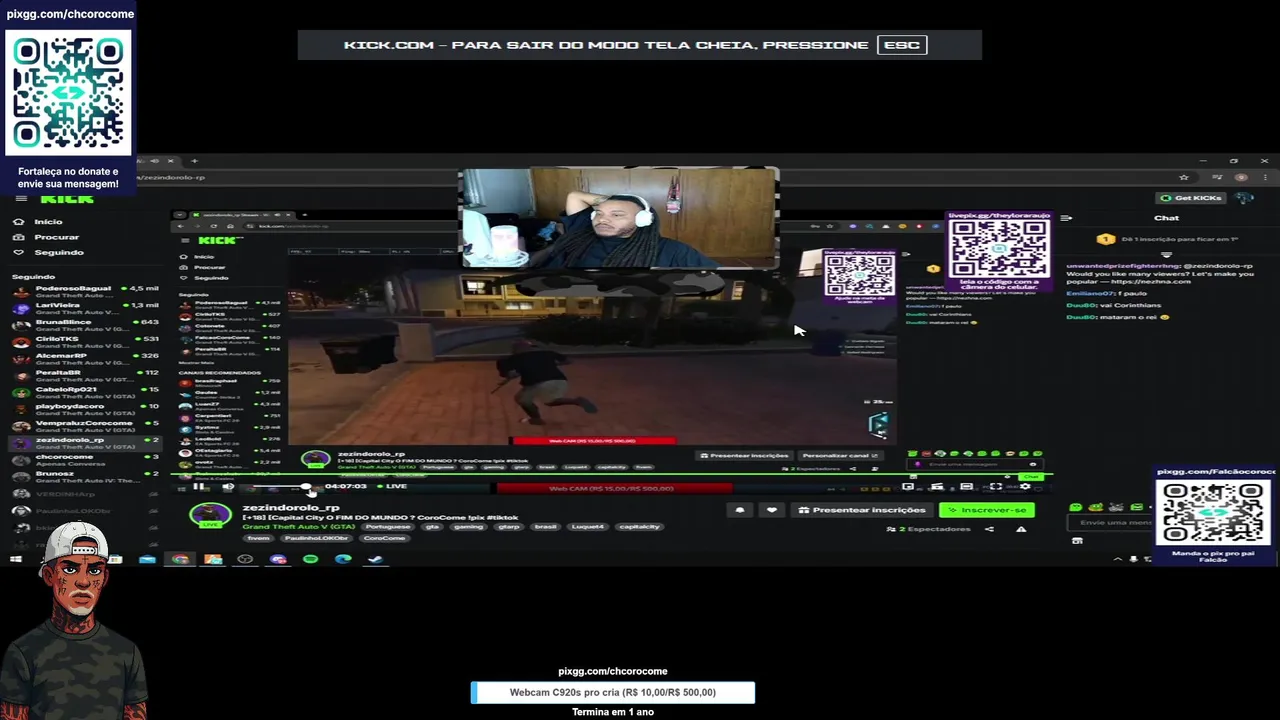The image size is (1280, 720).
Task: Pause the stream in the player
Action: (x=200, y=487)
